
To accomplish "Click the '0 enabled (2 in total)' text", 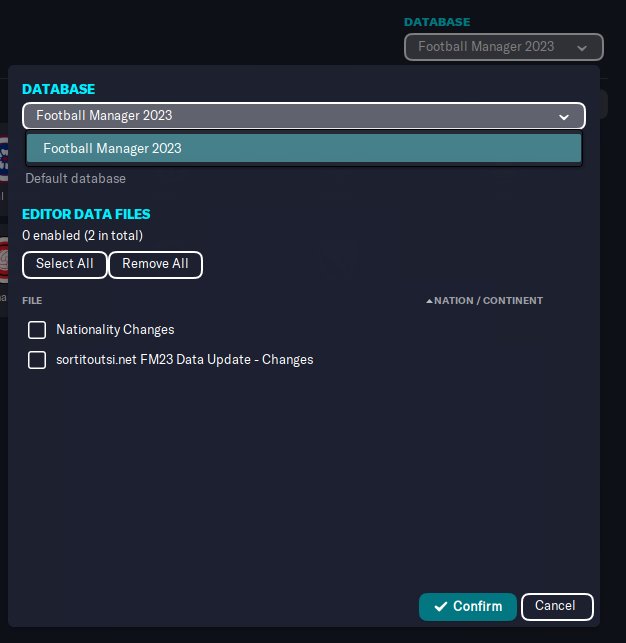I will pos(82,235).
